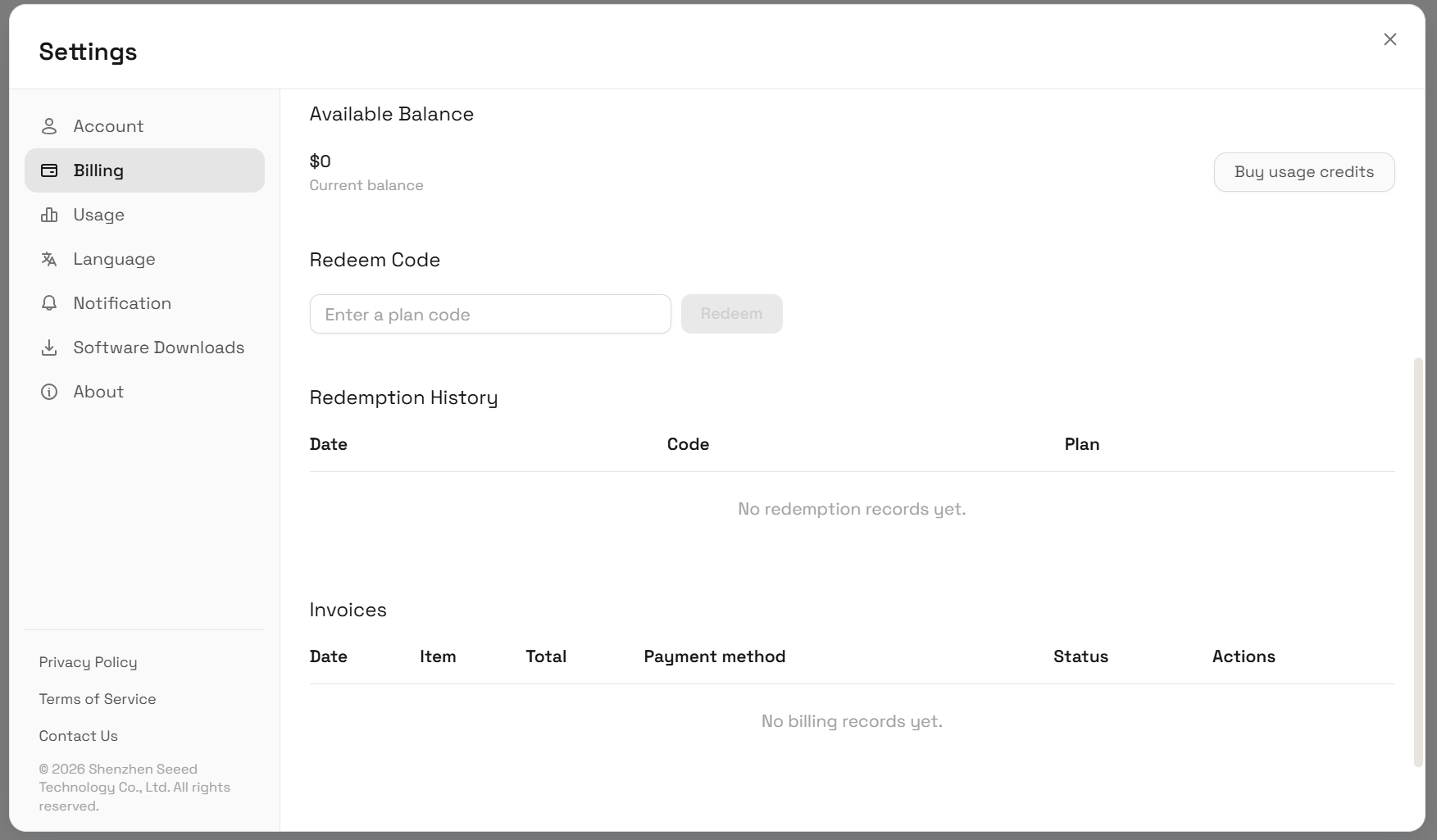Select the Billing menu item
The image size is (1437, 840).
144,170
